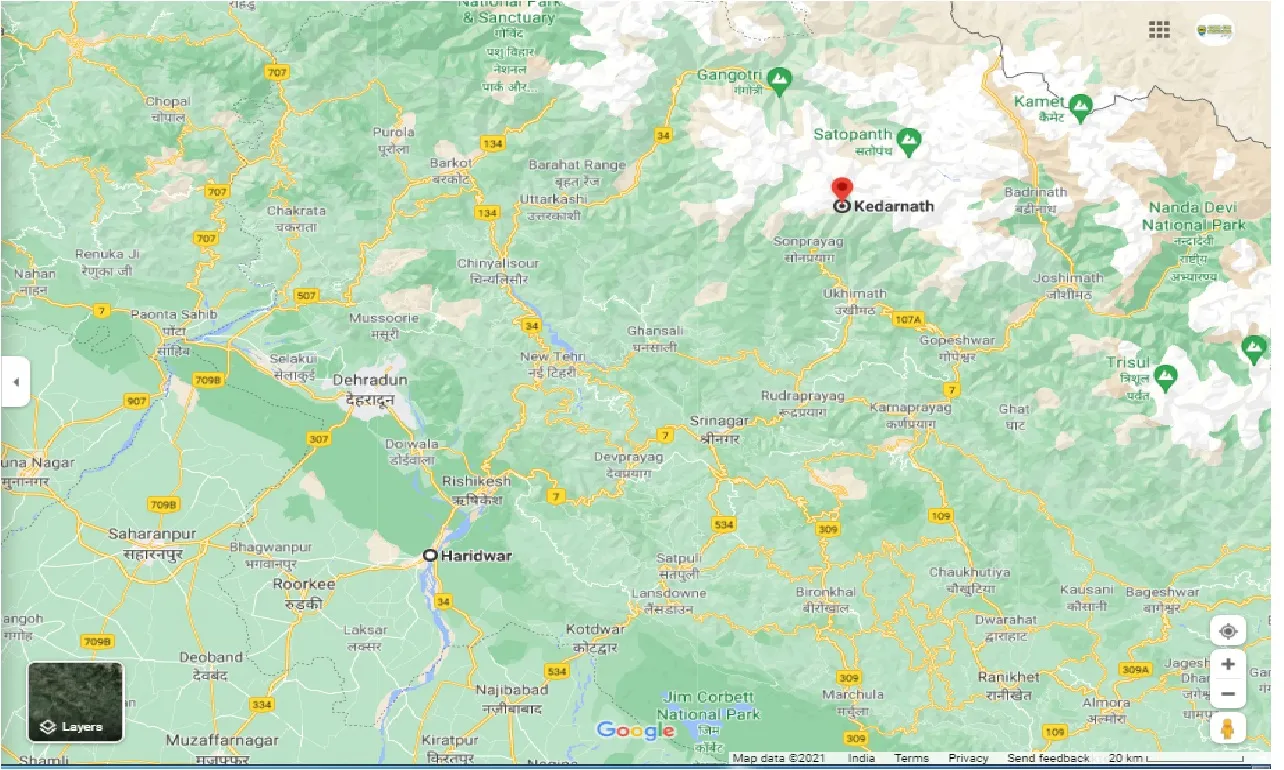Viewport: 1284px width, 770px height.
Task: Click the Gangotri park marker icon
Action: 780,77
